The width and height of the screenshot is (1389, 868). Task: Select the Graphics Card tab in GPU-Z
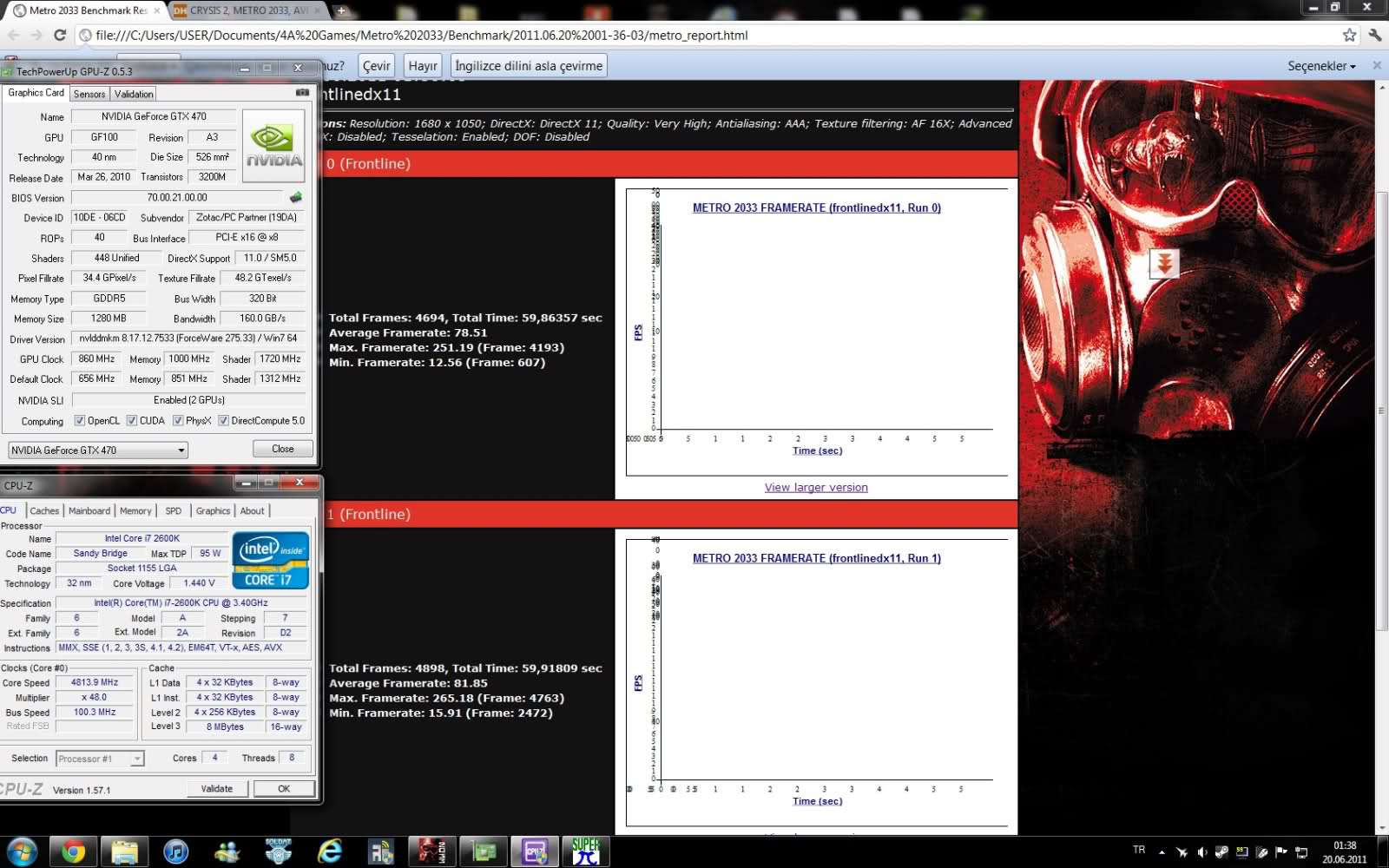point(36,93)
